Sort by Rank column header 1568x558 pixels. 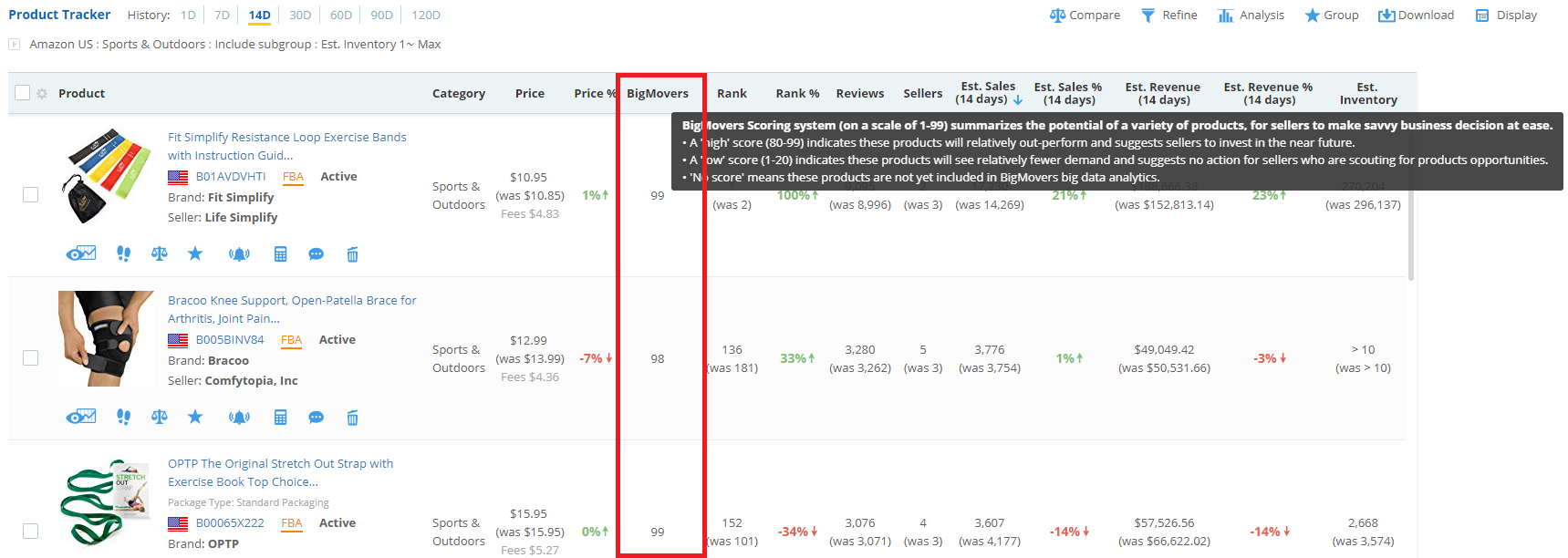732,93
